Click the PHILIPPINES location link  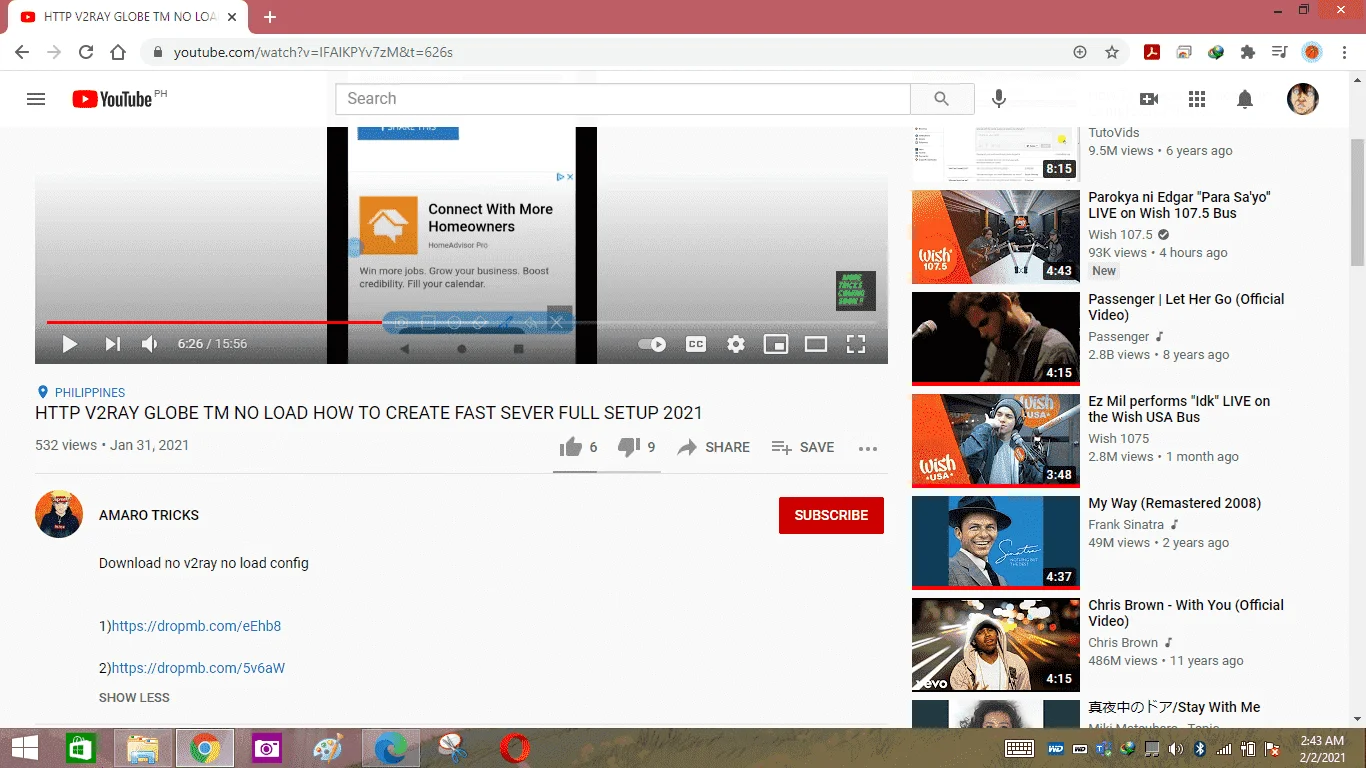coord(90,393)
